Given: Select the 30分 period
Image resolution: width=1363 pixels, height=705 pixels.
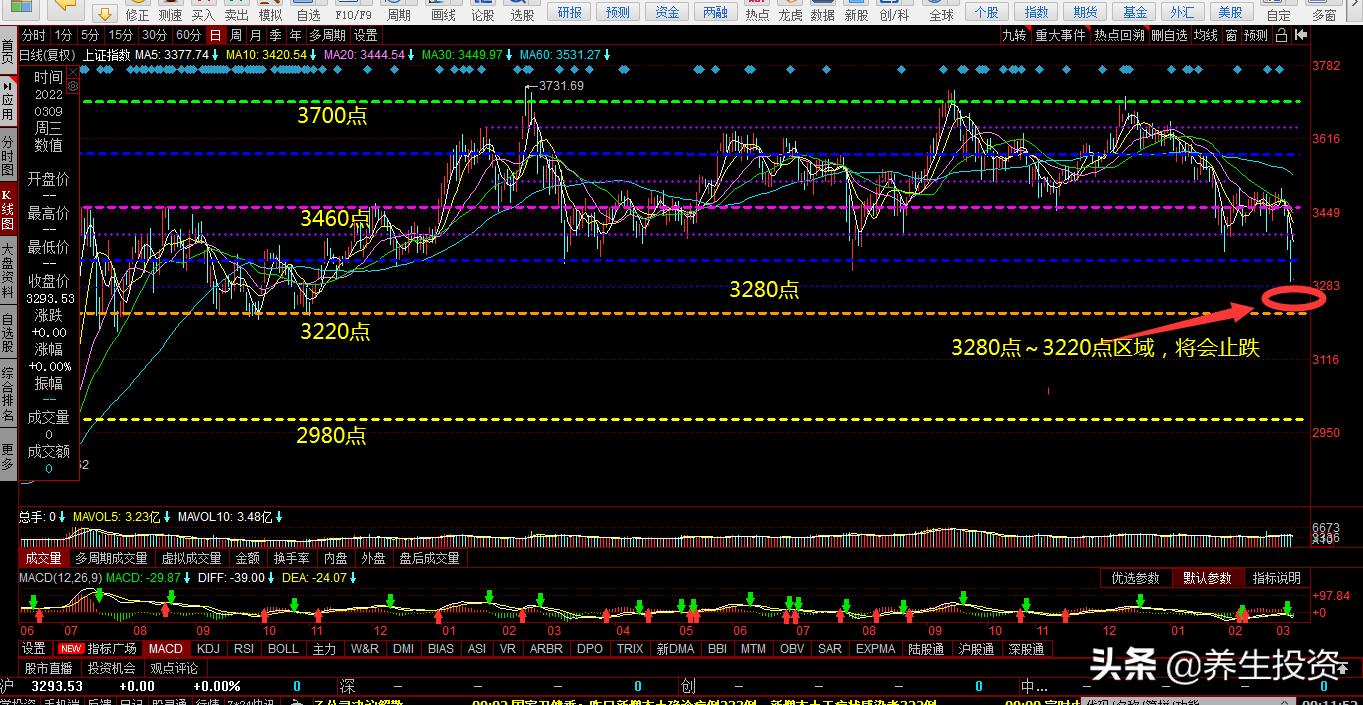Looking at the screenshot, I should (154, 35).
